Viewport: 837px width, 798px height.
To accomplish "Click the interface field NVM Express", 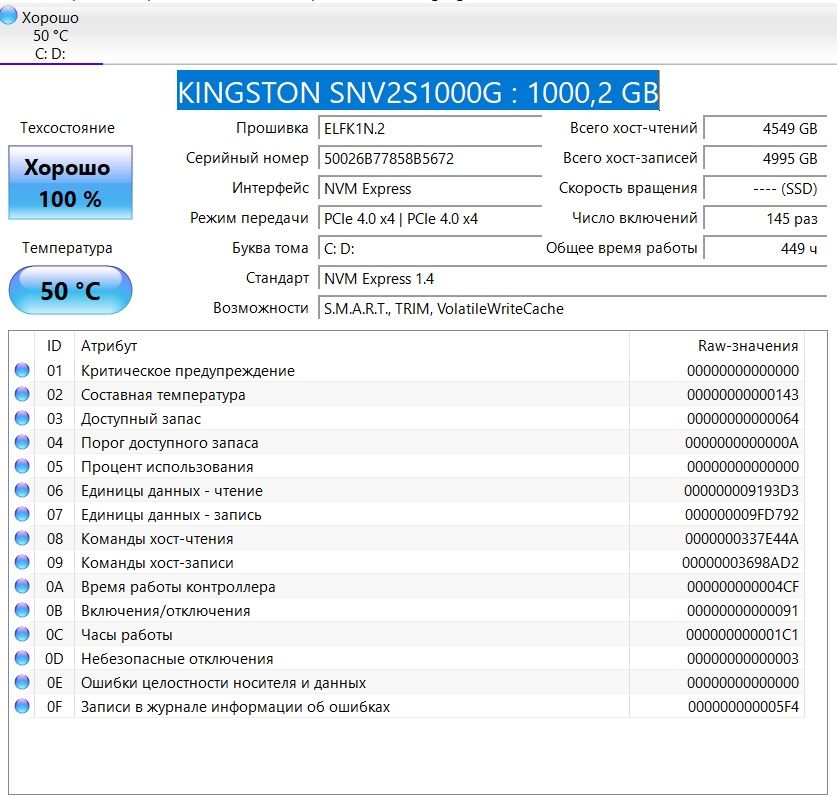I will pyautogui.click(x=430, y=189).
